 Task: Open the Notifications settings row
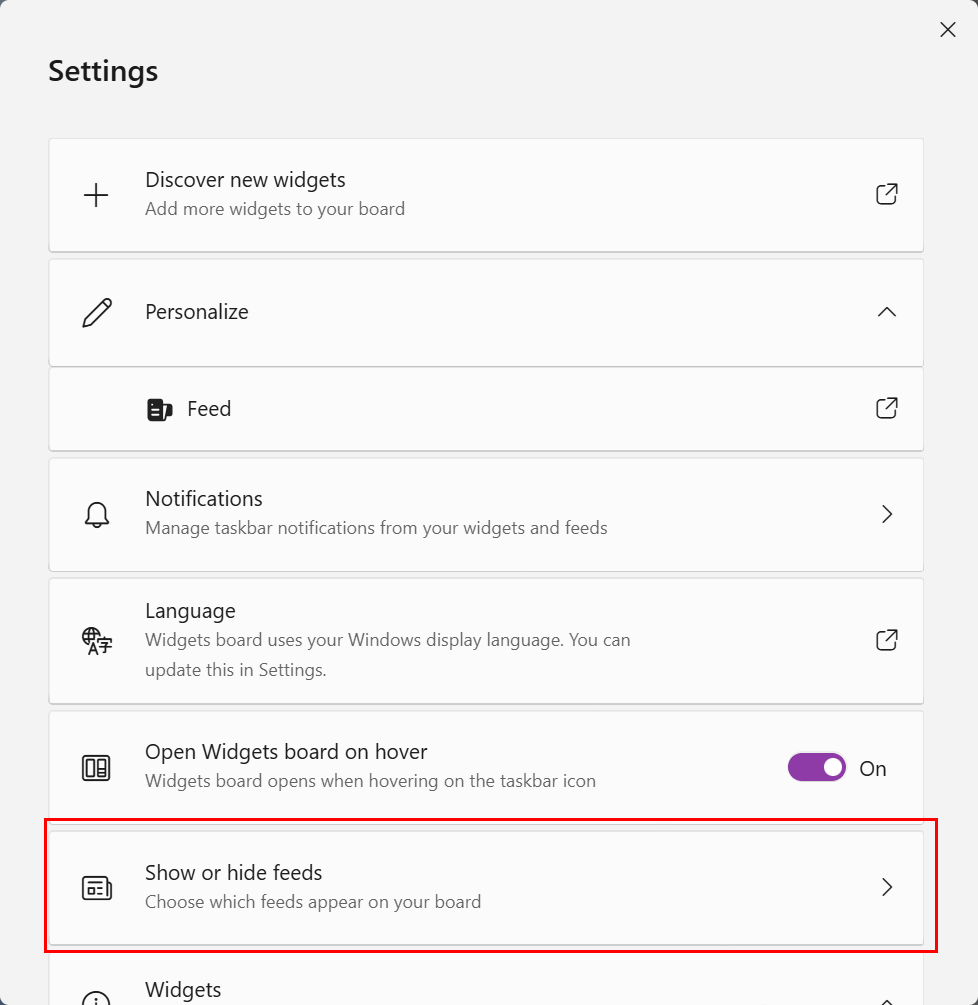pos(486,514)
